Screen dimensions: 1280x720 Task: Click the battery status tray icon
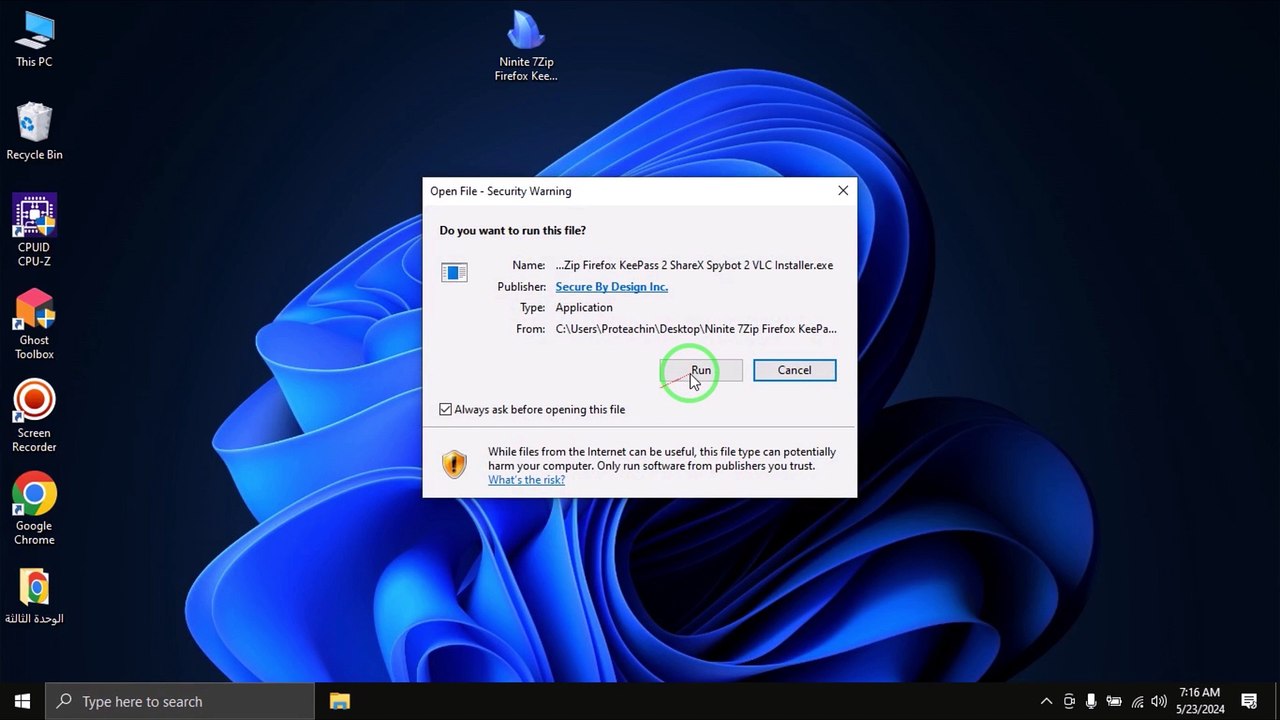pyautogui.click(x=1114, y=701)
